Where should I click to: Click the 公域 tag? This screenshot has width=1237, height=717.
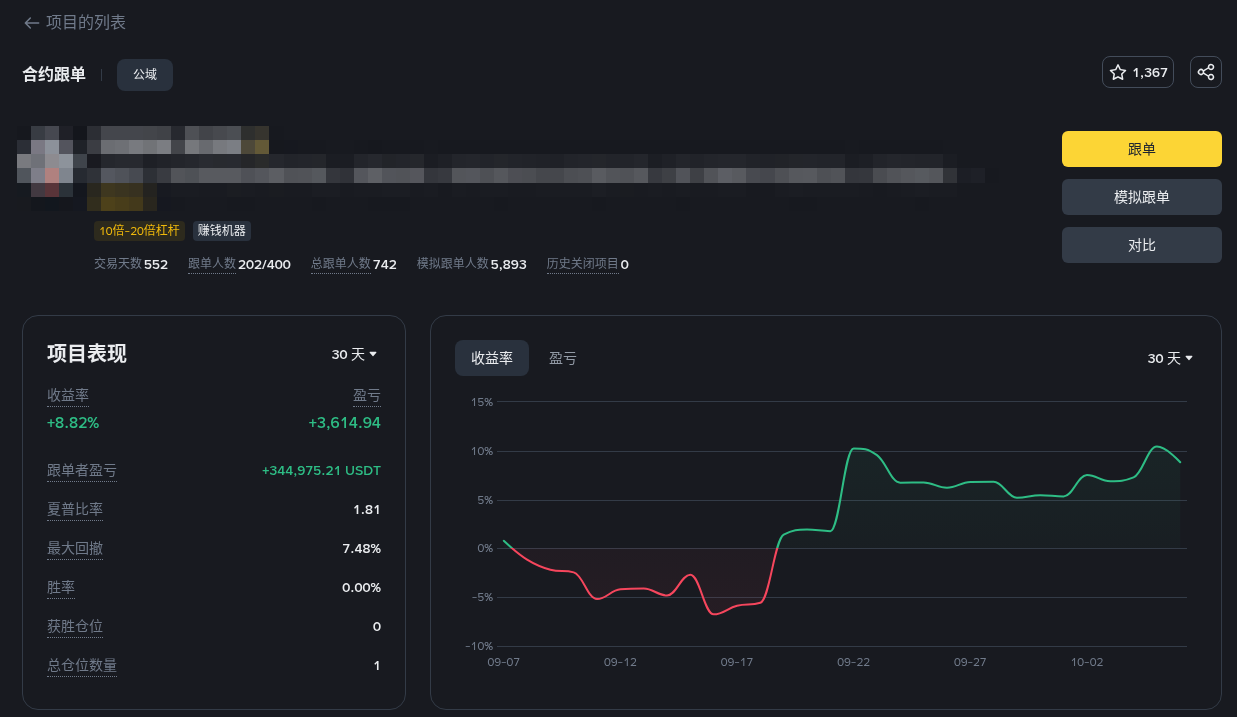145,75
